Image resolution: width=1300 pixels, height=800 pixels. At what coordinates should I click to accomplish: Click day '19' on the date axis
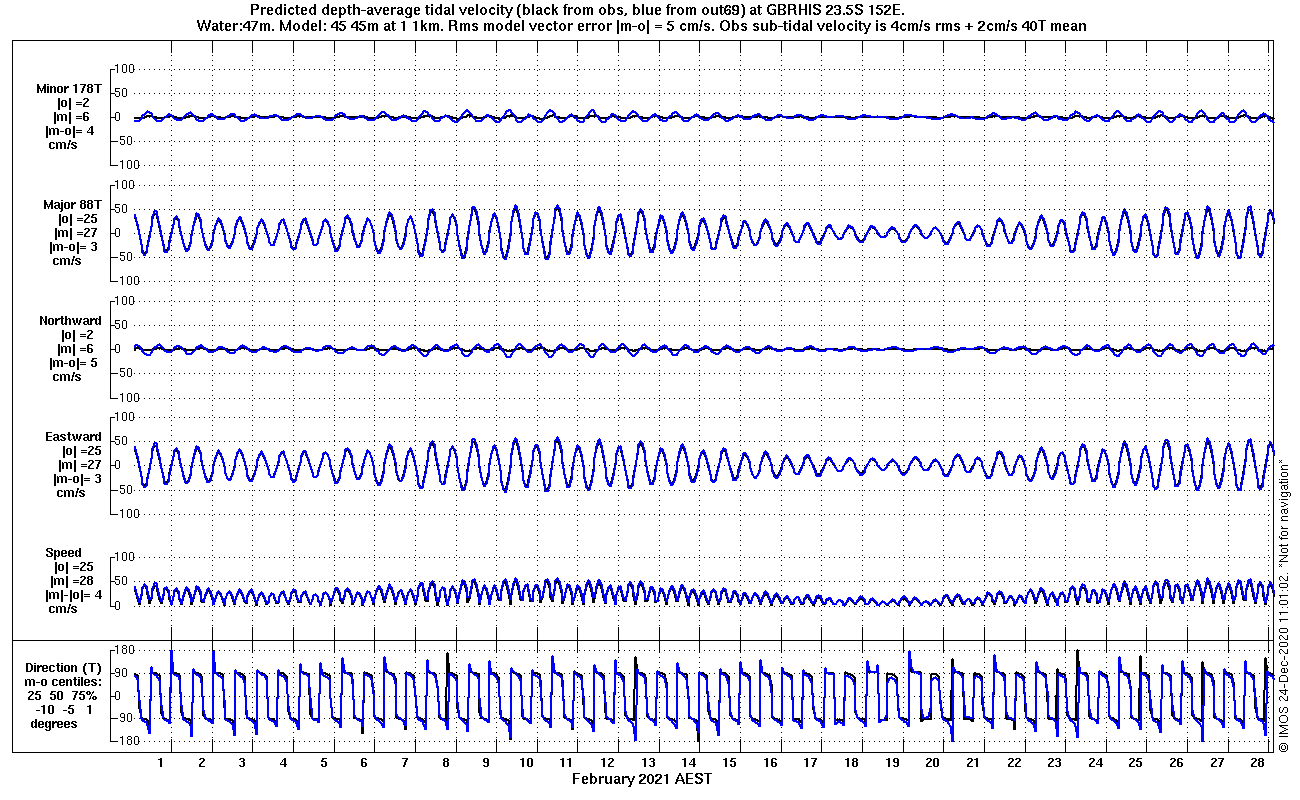point(892,763)
